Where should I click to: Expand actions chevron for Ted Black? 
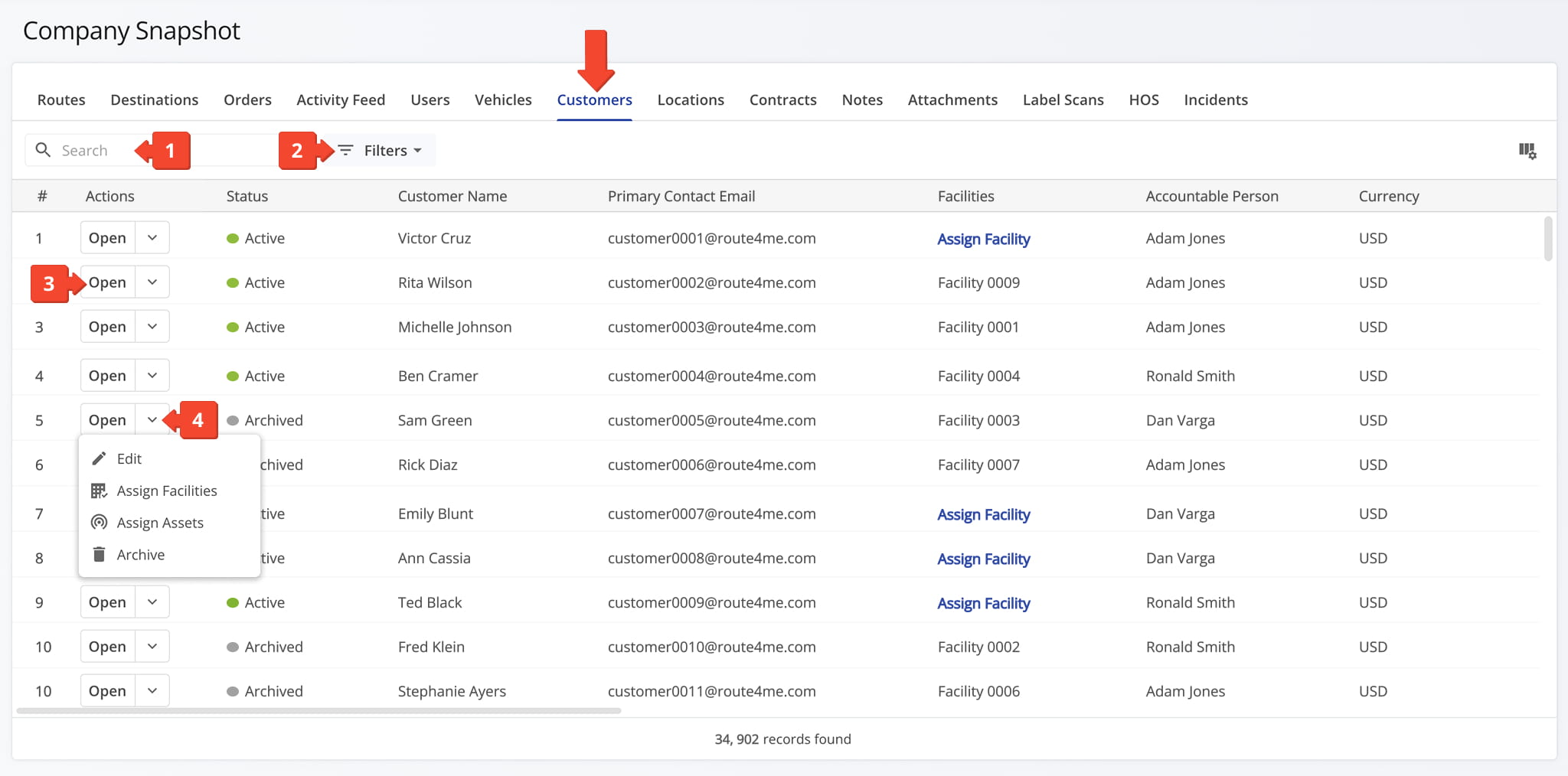[x=152, y=602]
